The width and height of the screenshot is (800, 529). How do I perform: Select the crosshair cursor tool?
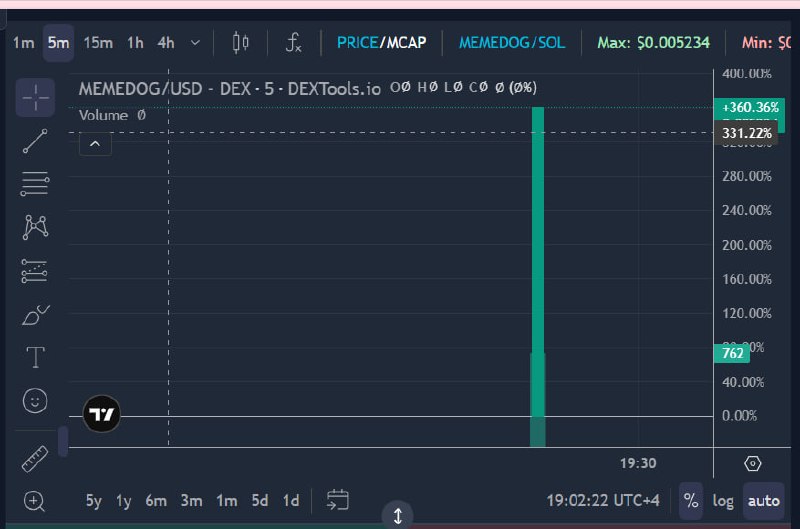35,97
